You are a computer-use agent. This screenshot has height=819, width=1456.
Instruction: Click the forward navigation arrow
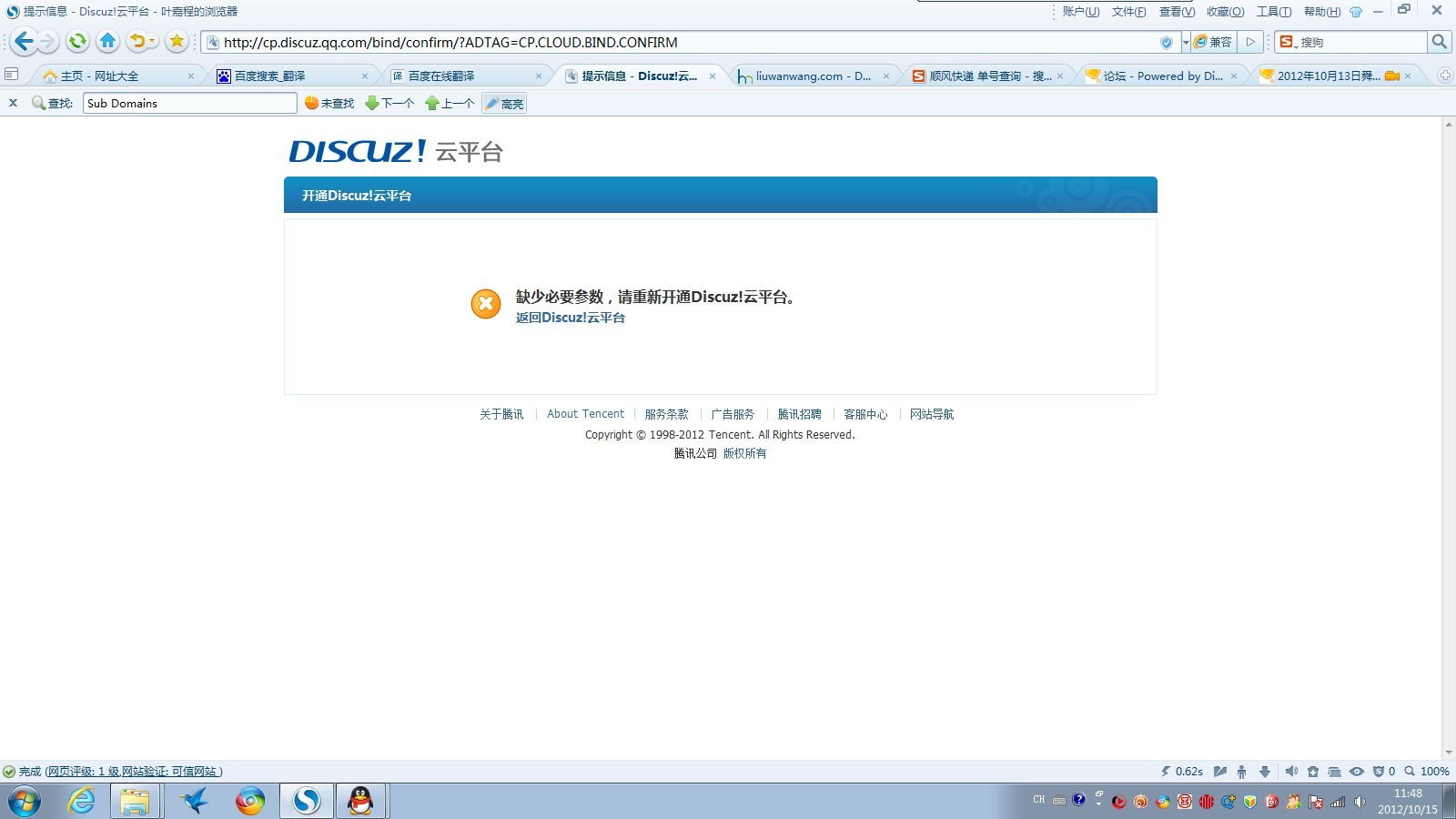[48, 42]
